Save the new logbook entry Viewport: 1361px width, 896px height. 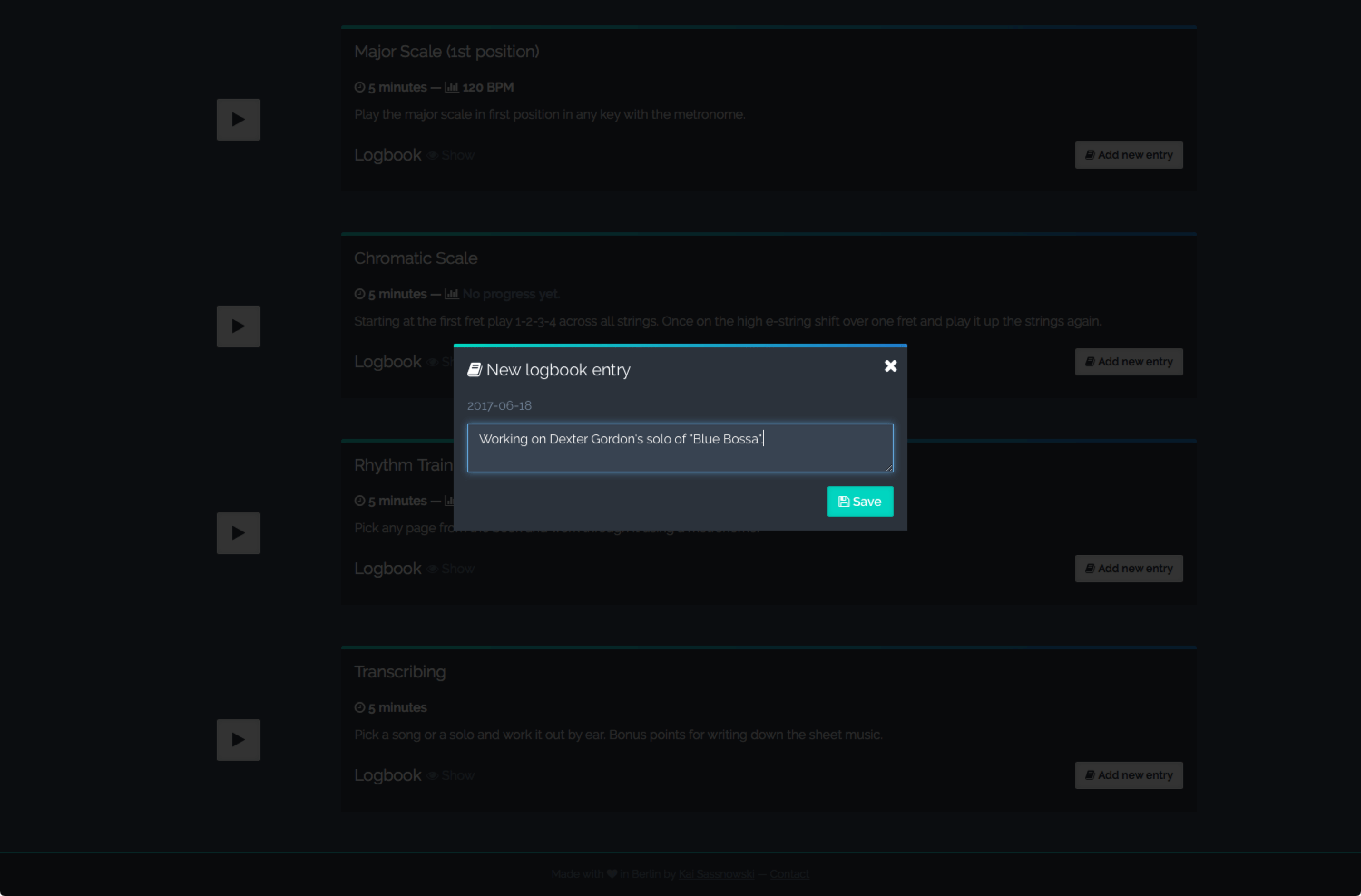860,501
